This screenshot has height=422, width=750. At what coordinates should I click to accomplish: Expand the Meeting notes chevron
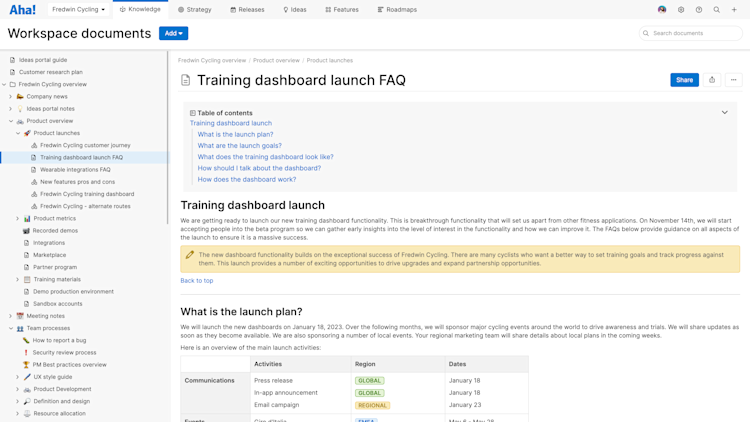[11, 316]
